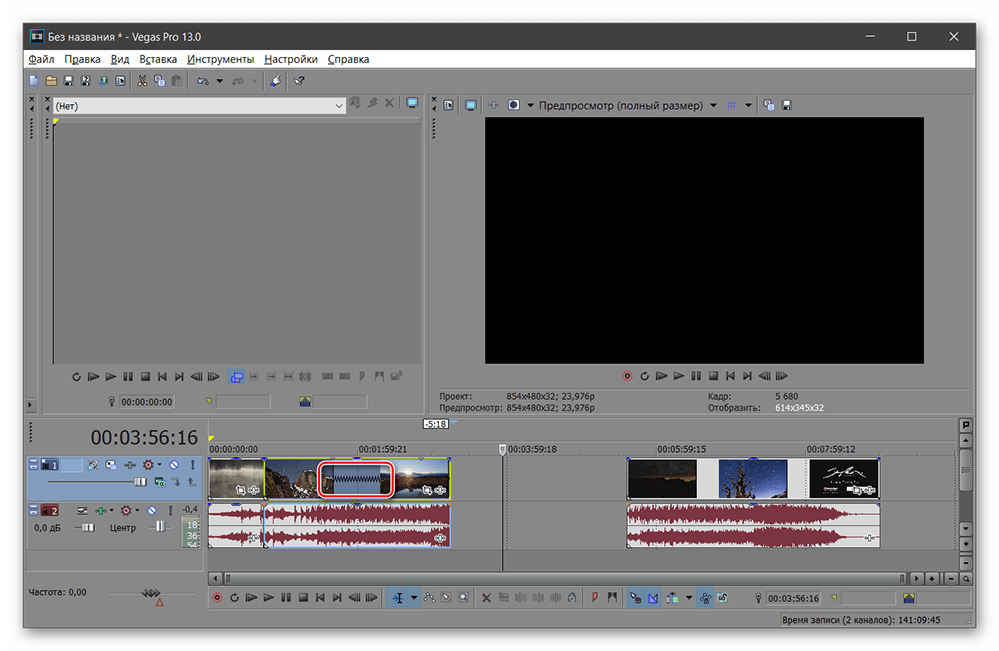Image resolution: width=999 pixels, height=651 pixels.
Task: Open the Файл menu
Action: click(41, 59)
